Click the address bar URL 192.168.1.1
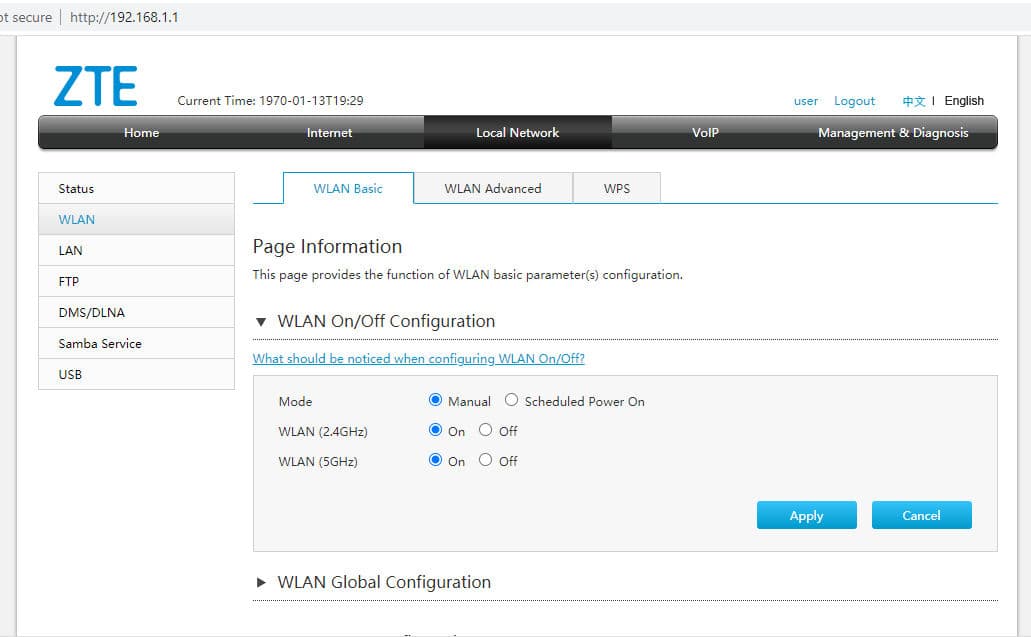 124,17
